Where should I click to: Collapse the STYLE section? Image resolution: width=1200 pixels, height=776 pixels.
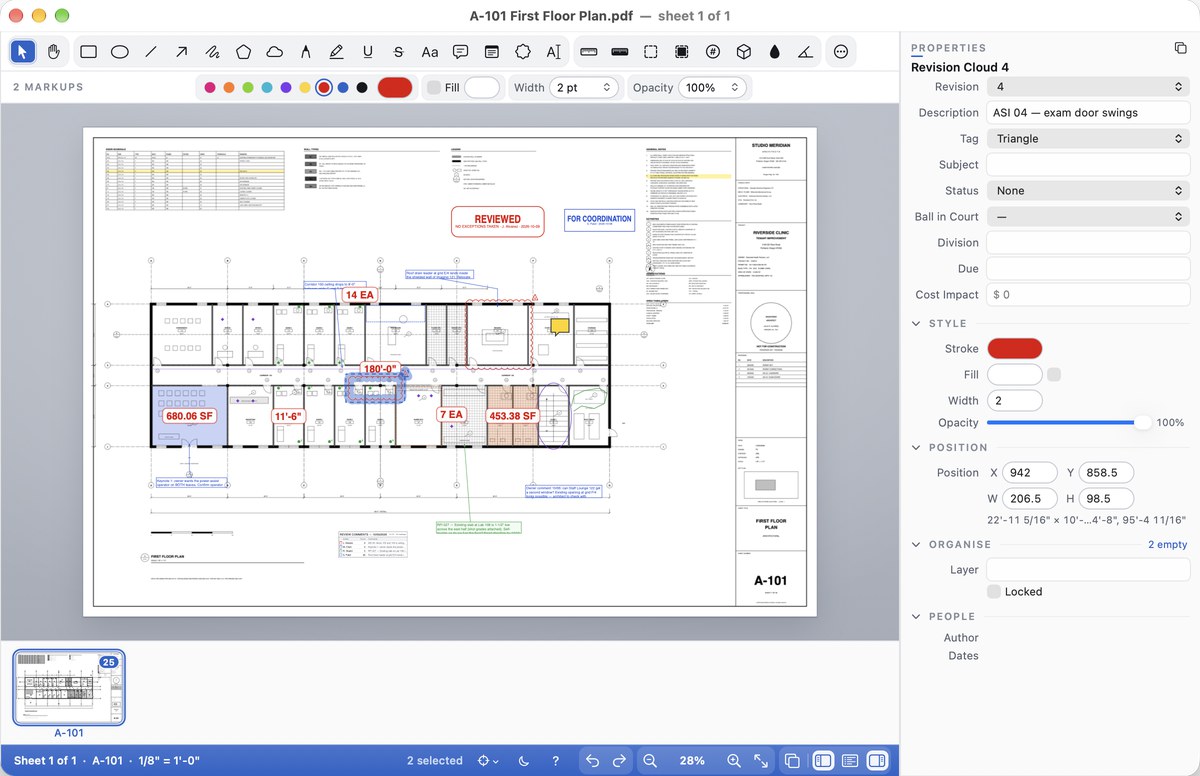click(x=917, y=324)
